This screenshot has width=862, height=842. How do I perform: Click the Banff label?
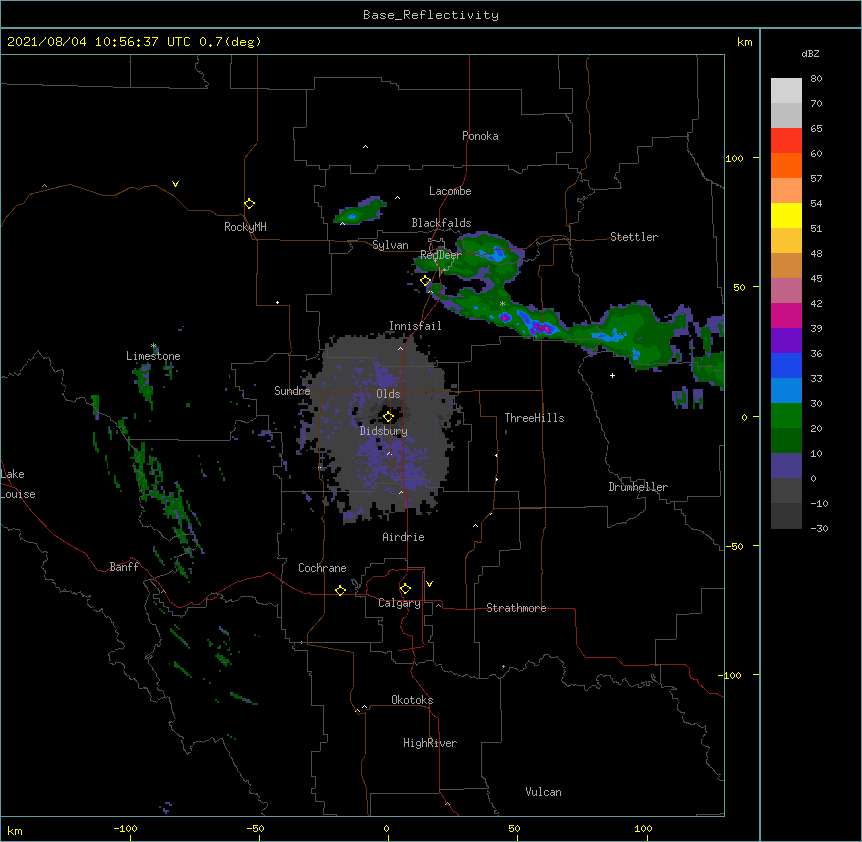click(124, 567)
